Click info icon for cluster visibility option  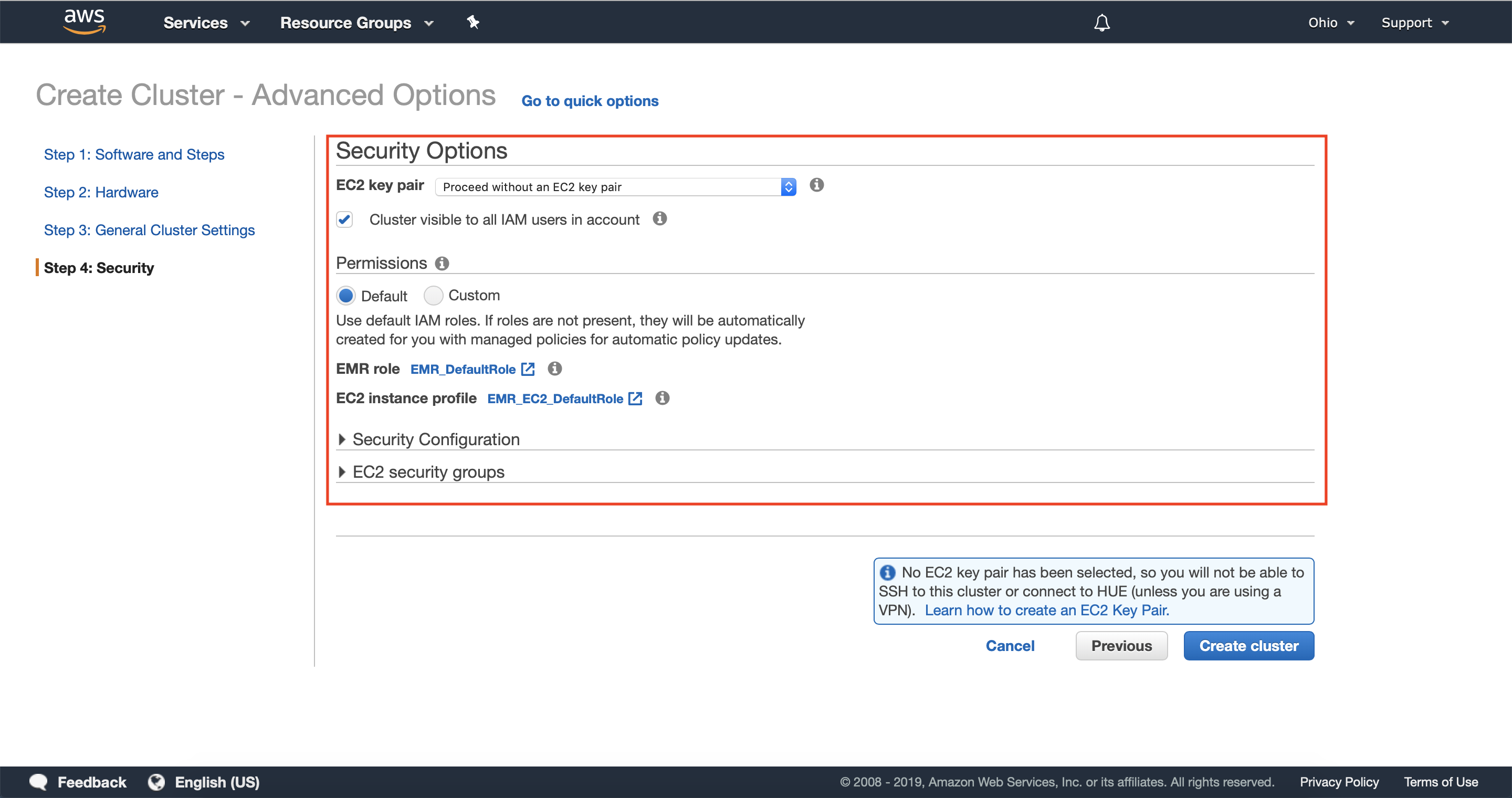tap(659, 219)
